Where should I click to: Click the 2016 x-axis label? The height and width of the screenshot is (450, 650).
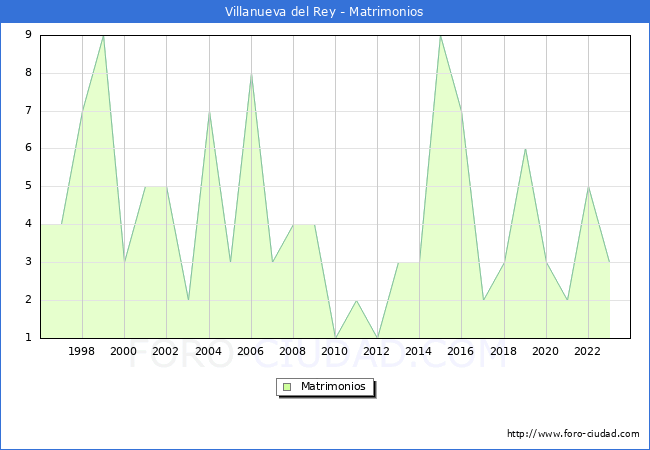tap(461, 351)
